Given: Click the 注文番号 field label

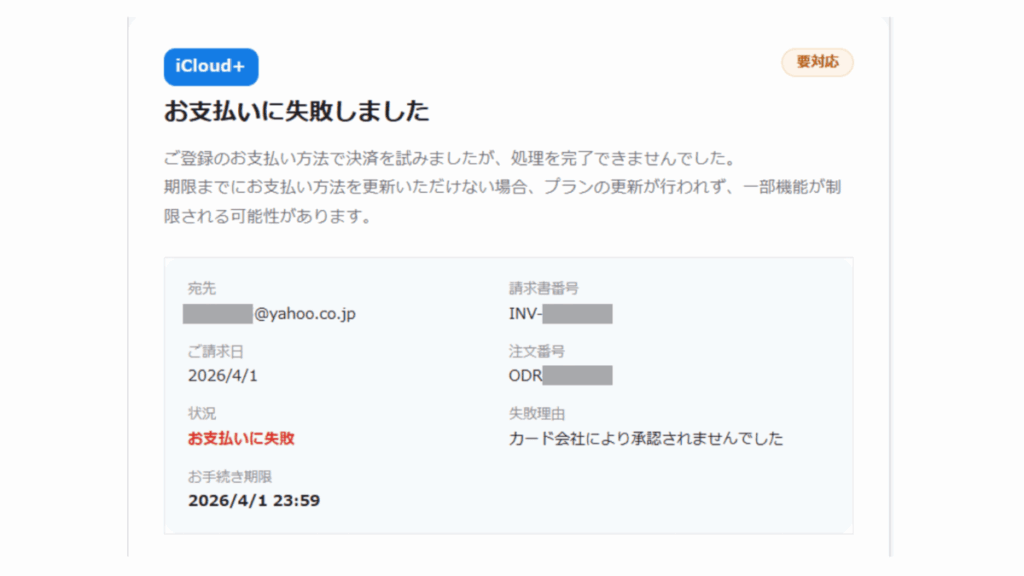Looking at the screenshot, I should click(x=536, y=351).
